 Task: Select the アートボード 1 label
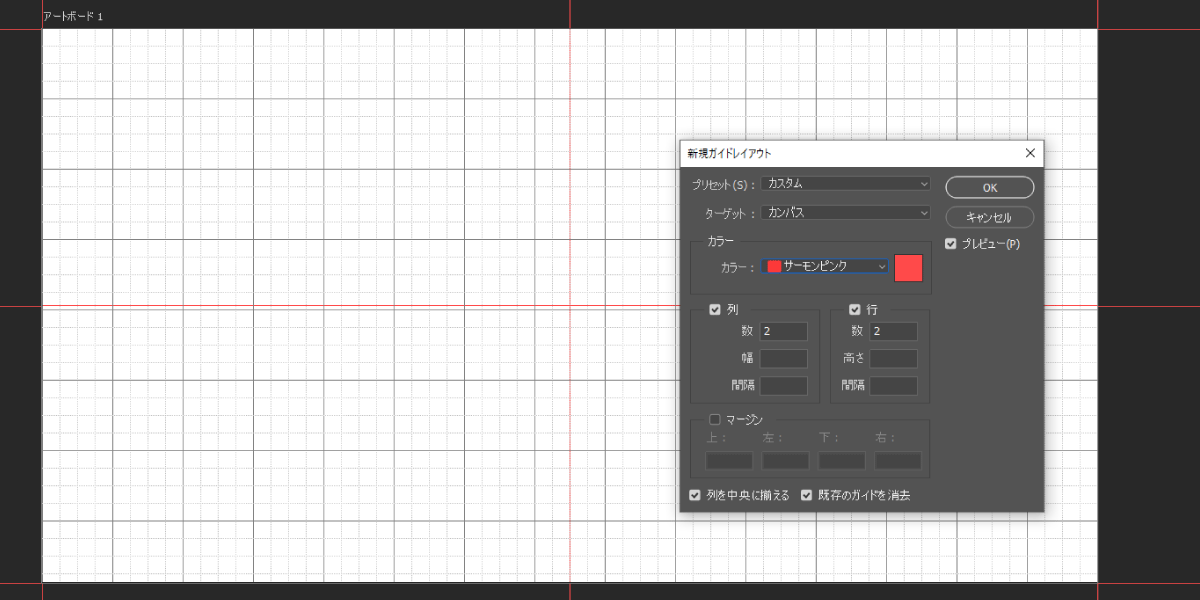tap(73, 17)
